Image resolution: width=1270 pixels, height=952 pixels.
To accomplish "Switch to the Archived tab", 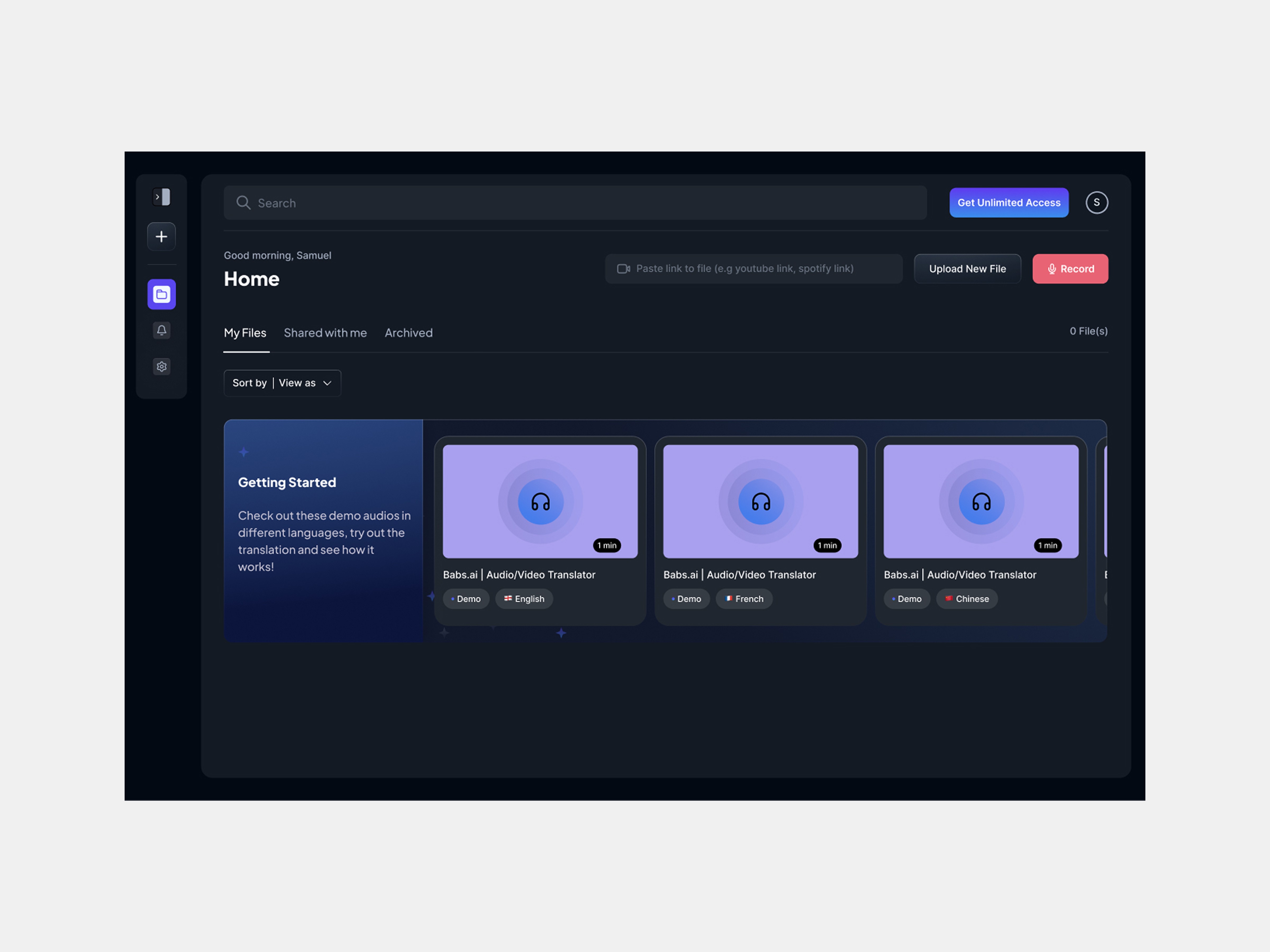I will click(408, 333).
